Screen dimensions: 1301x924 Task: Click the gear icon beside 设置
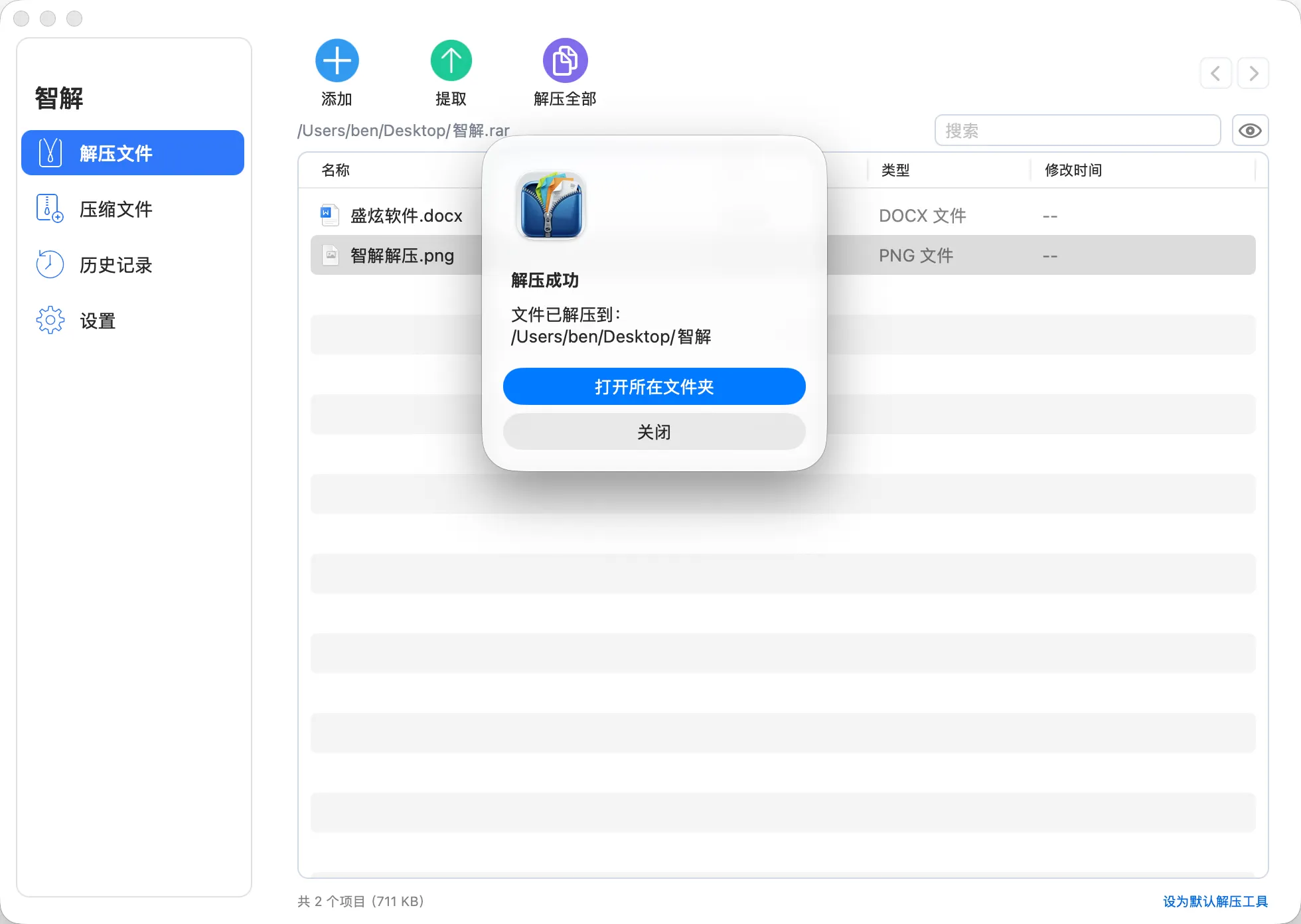(50, 320)
